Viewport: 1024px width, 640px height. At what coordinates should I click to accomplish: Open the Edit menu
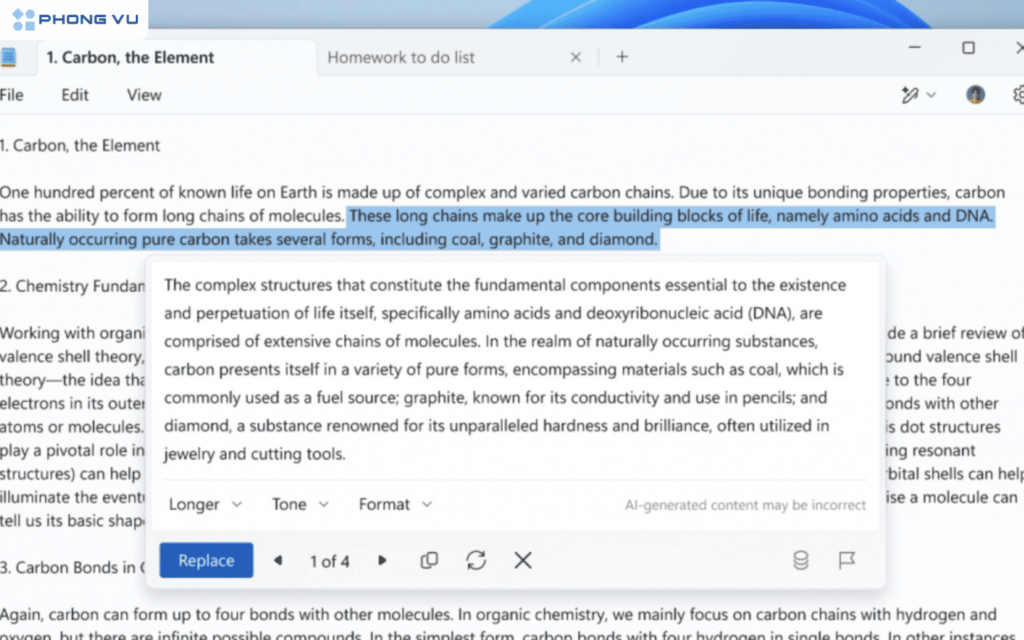tap(75, 95)
